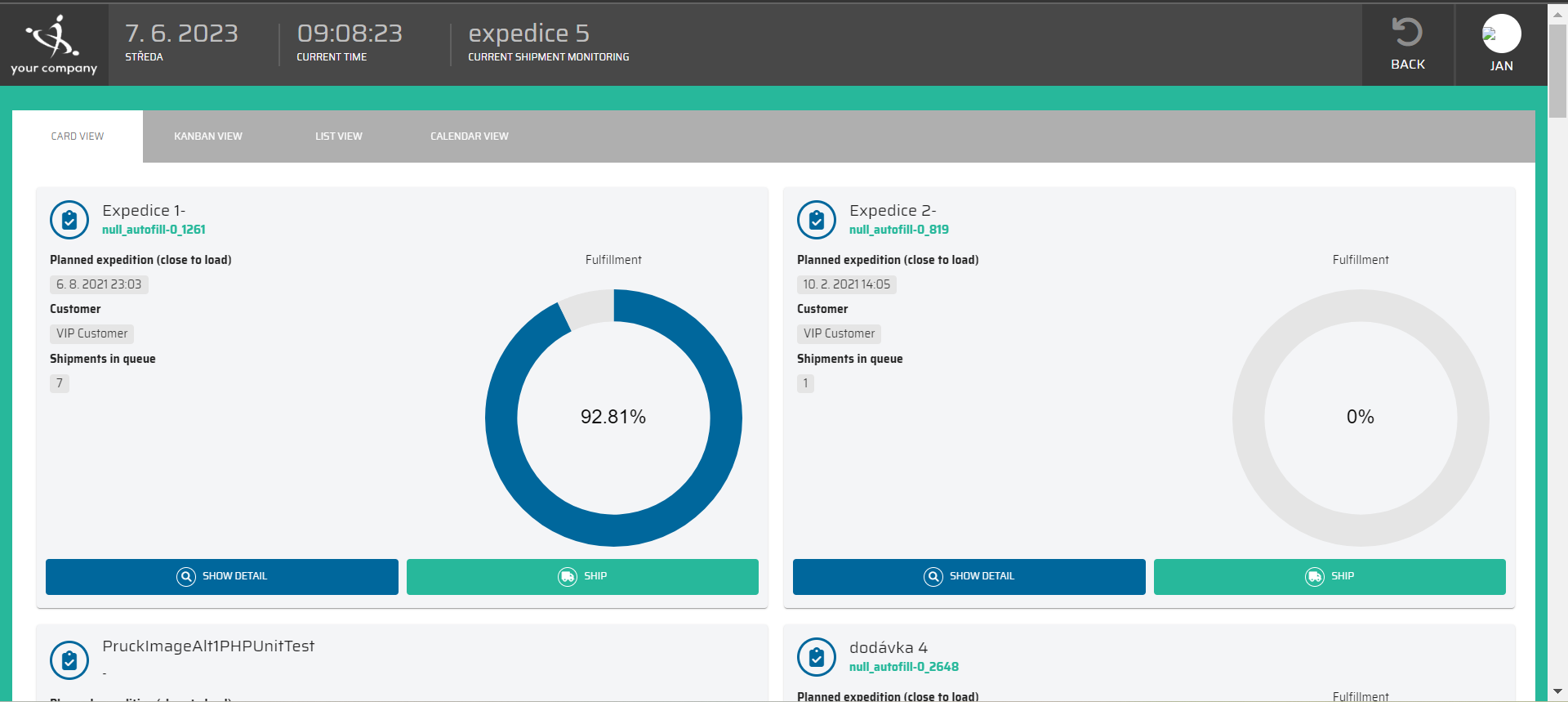Screen dimensions: 1568x702
Task: Open the null_autofill-0_1261 link
Action: coord(154,230)
